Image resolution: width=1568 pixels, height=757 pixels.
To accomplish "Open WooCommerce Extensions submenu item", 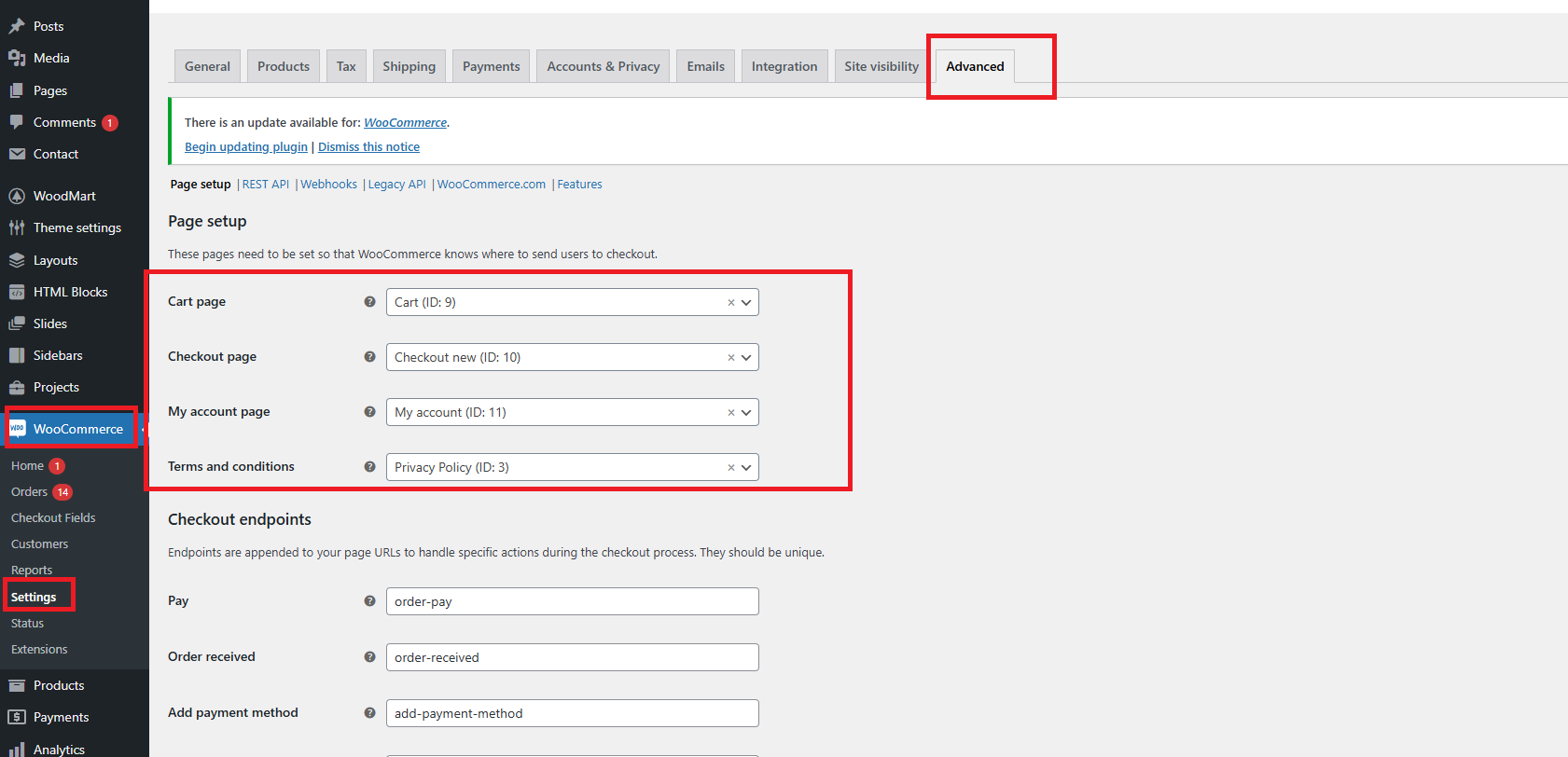I will [x=39, y=649].
